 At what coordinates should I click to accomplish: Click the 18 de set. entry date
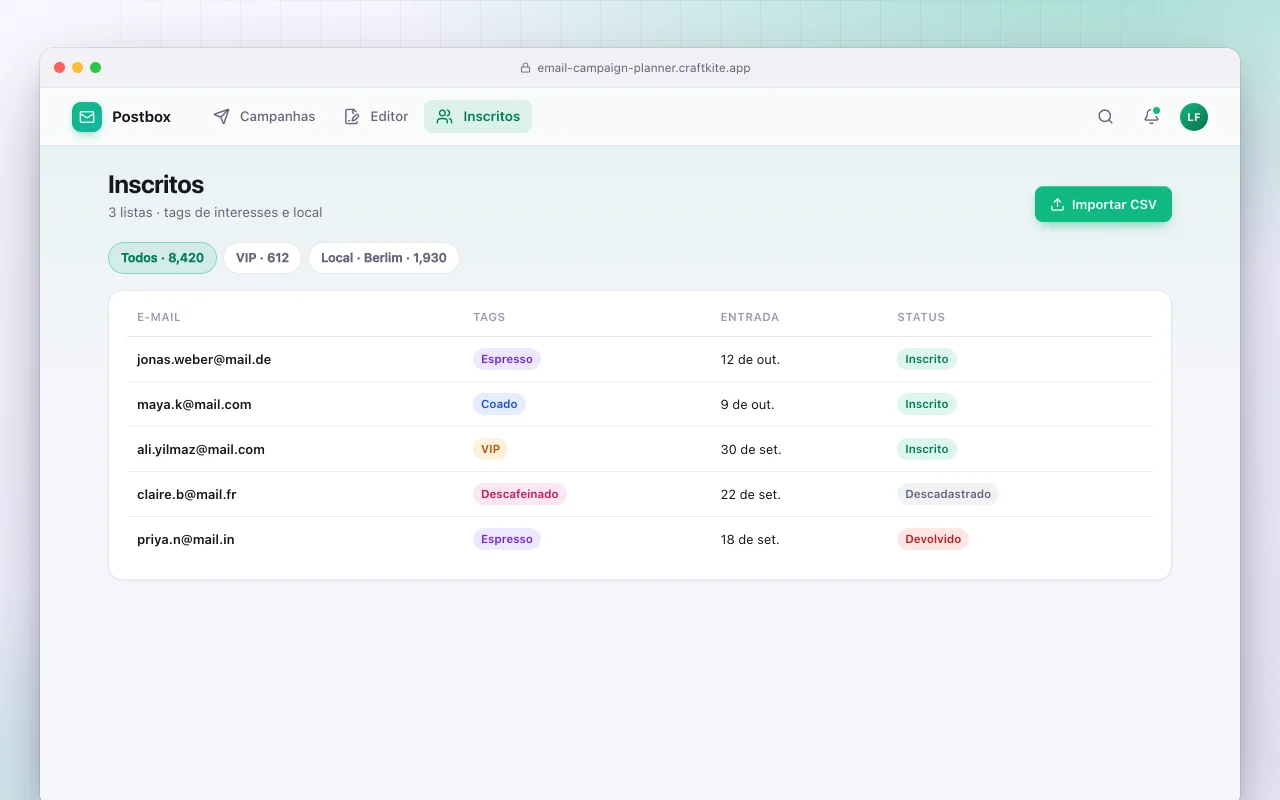750,539
